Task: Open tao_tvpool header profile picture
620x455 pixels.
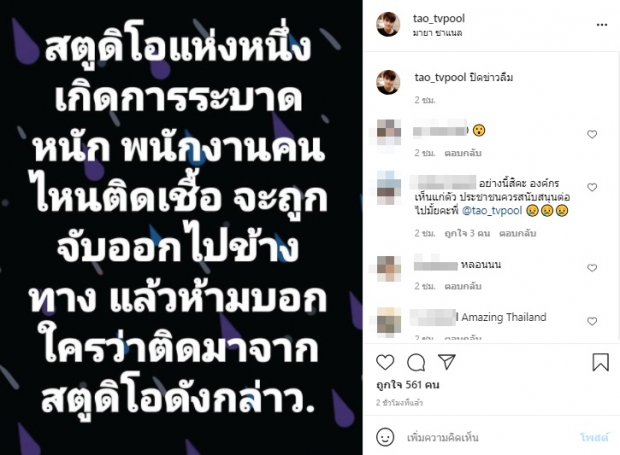Action: point(388,25)
